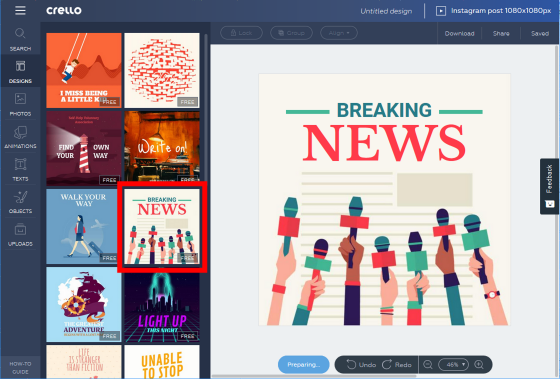Edit the Untitled design name
This screenshot has height=379, width=560.
(386, 11)
